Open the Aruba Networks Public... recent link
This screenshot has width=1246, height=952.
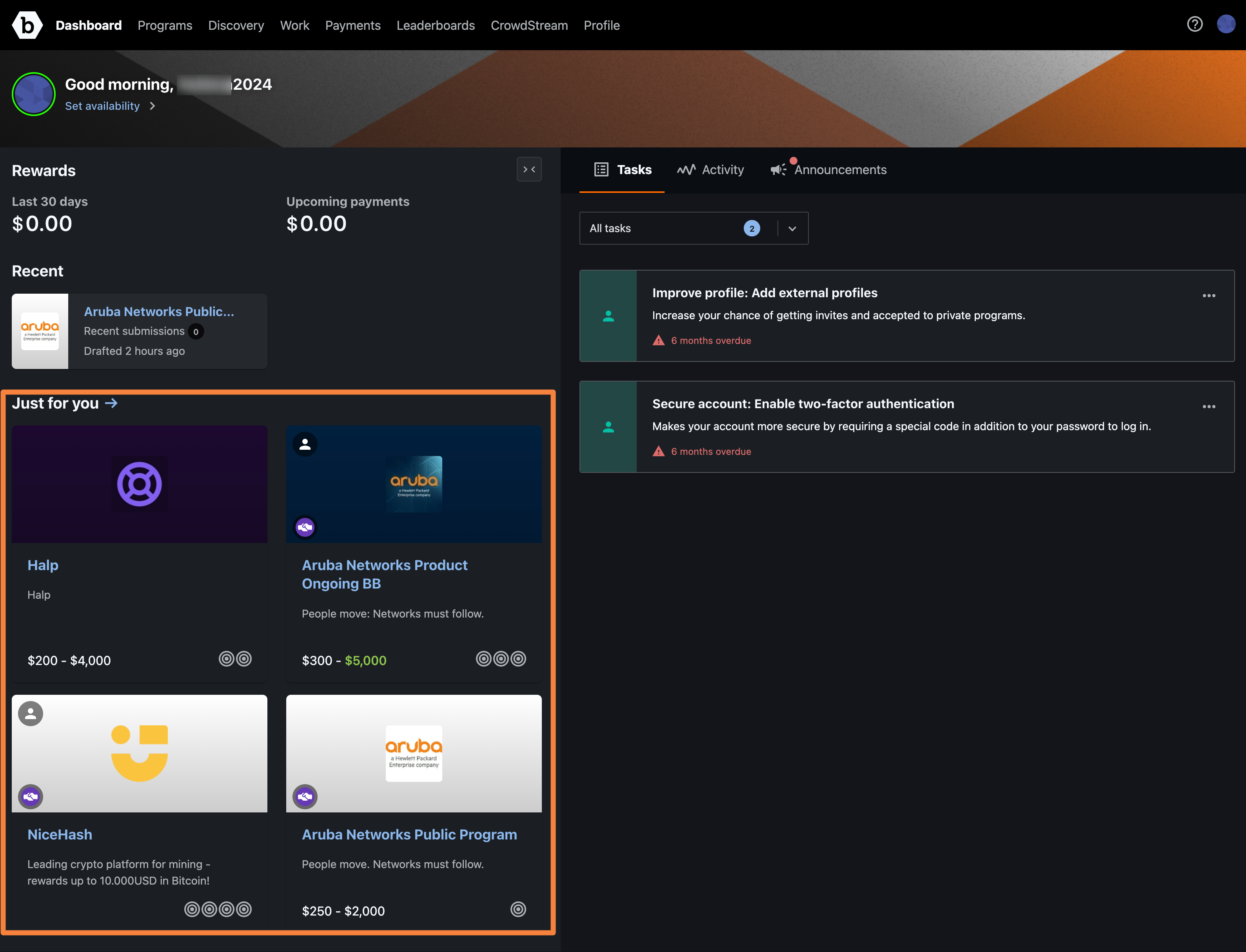pyautogui.click(x=159, y=312)
